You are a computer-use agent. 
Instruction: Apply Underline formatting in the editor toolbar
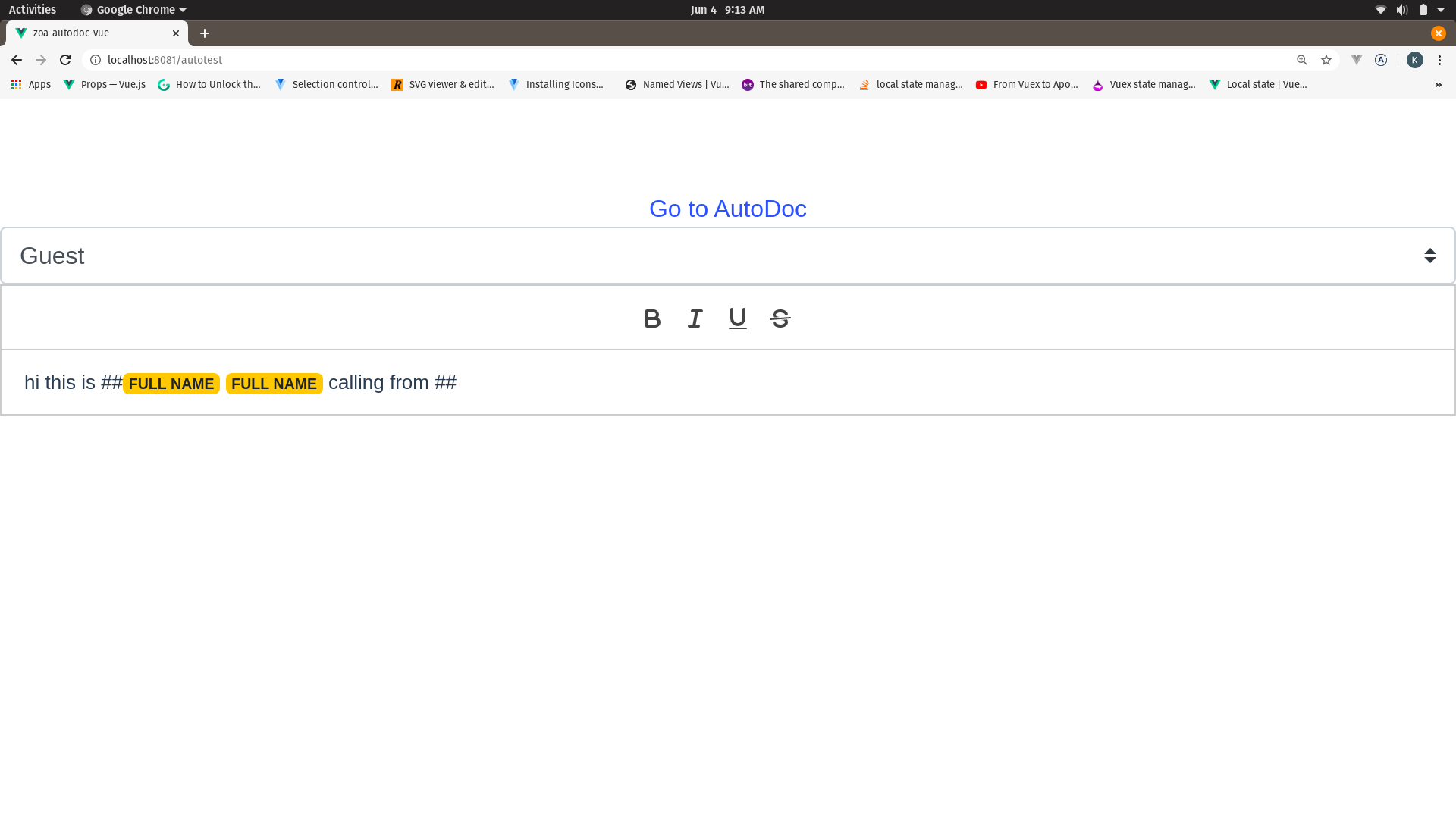pos(736,318)
